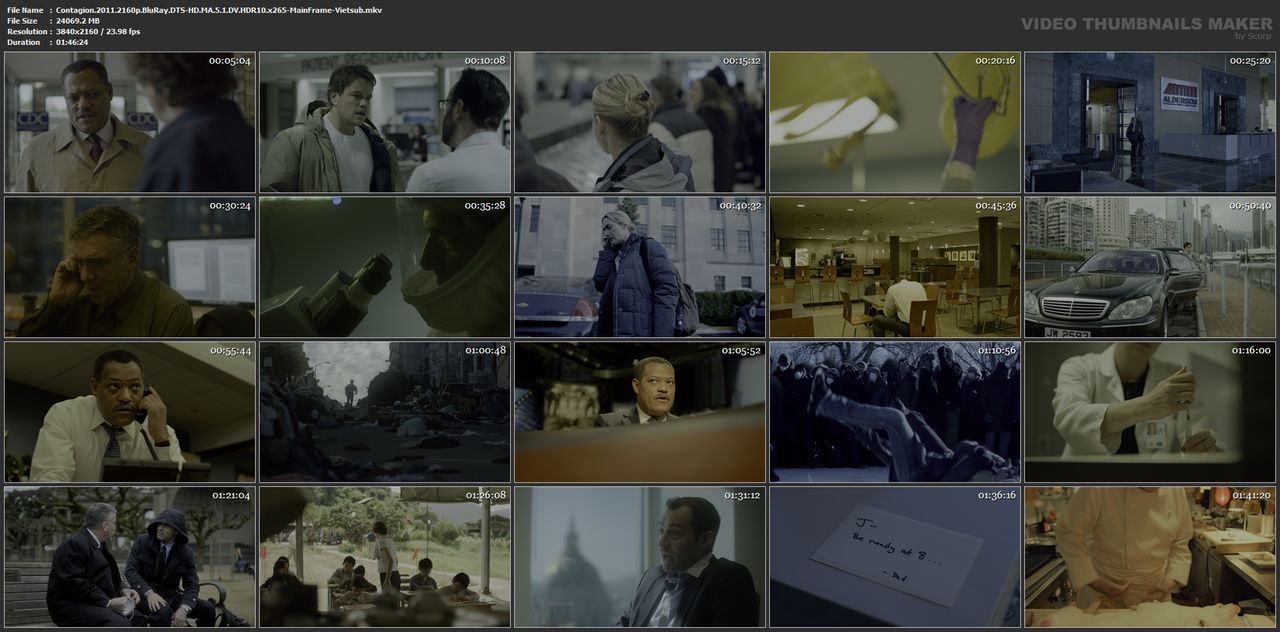Choose the thumbnail marked 00:55:44
Viewport: 1280px width, 632px height.
pos(130,412)
